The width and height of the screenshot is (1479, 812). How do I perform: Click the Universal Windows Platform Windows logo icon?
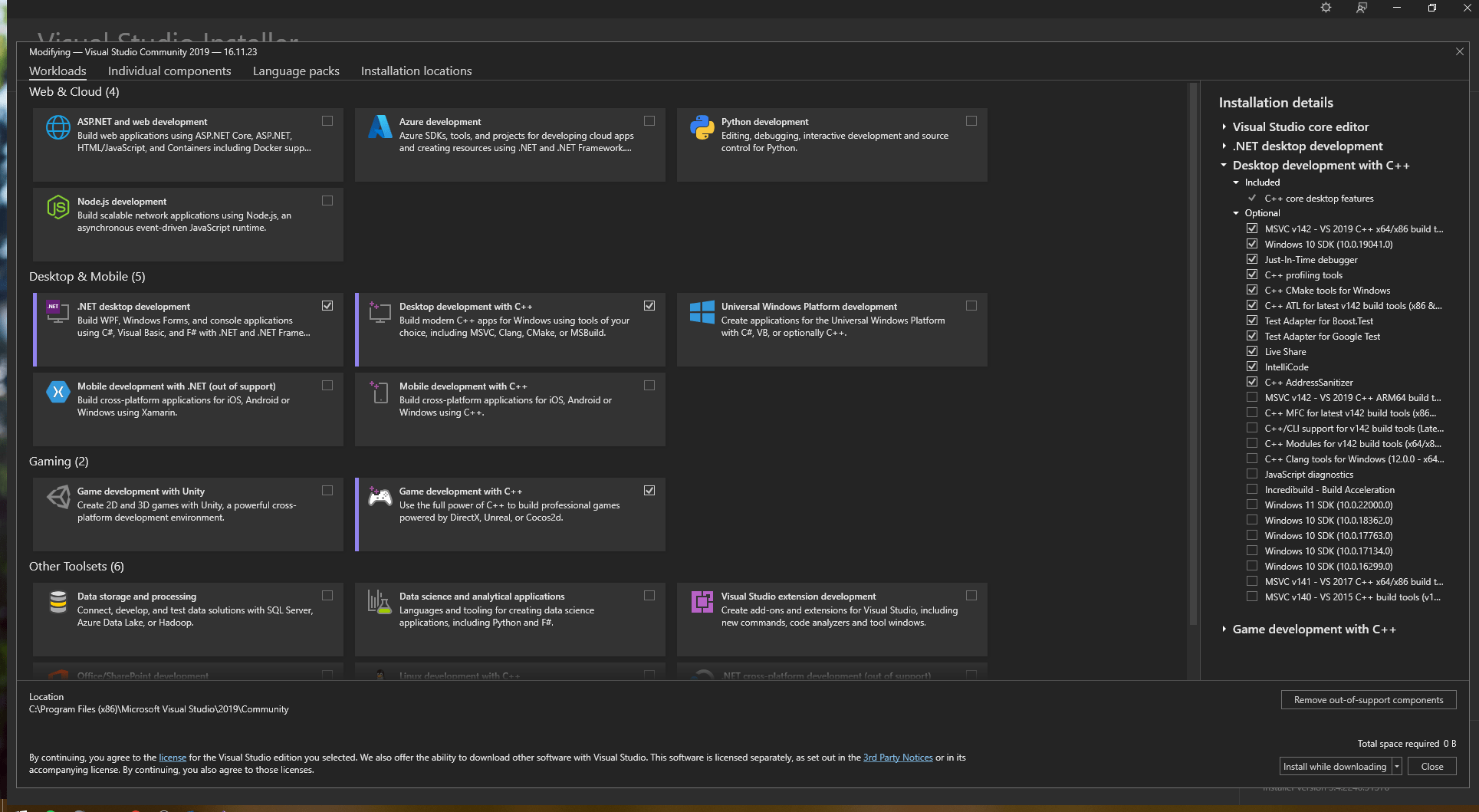[702, 312]
